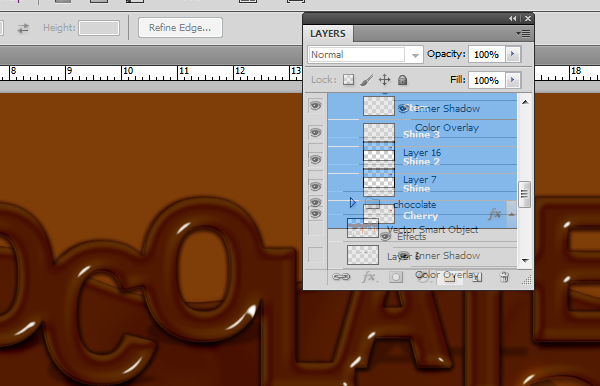The width and height of the screenshot is (600, 386).
Task: Swap width and height arrows icon
Action: click(x=23, y=28)
